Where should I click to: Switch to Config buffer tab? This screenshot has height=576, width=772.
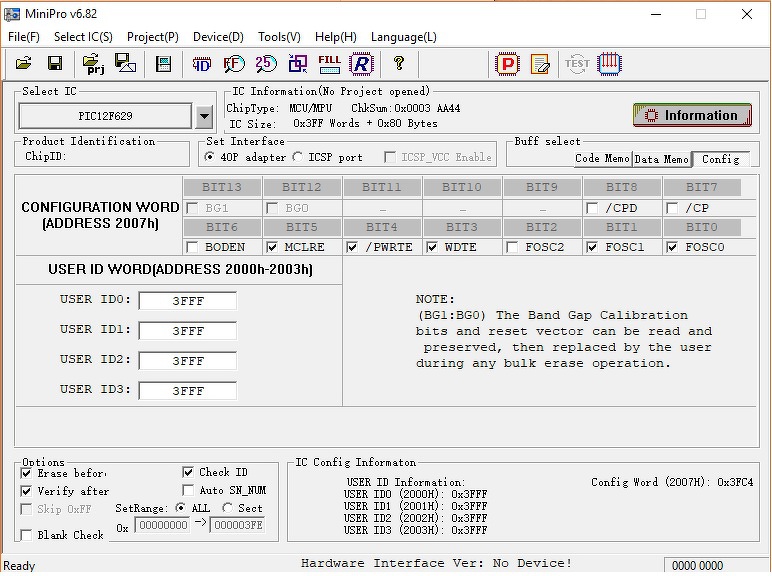coord(721,159)
